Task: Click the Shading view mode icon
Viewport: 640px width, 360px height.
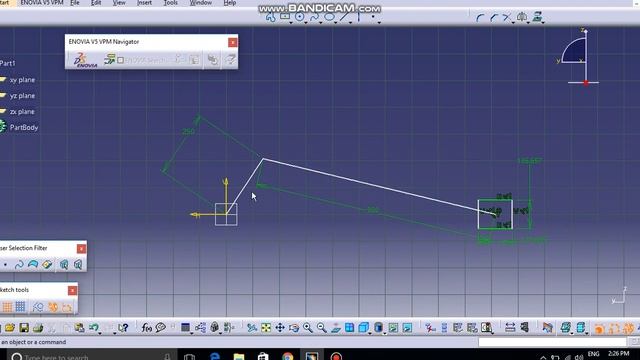Action: click(378, 328)
